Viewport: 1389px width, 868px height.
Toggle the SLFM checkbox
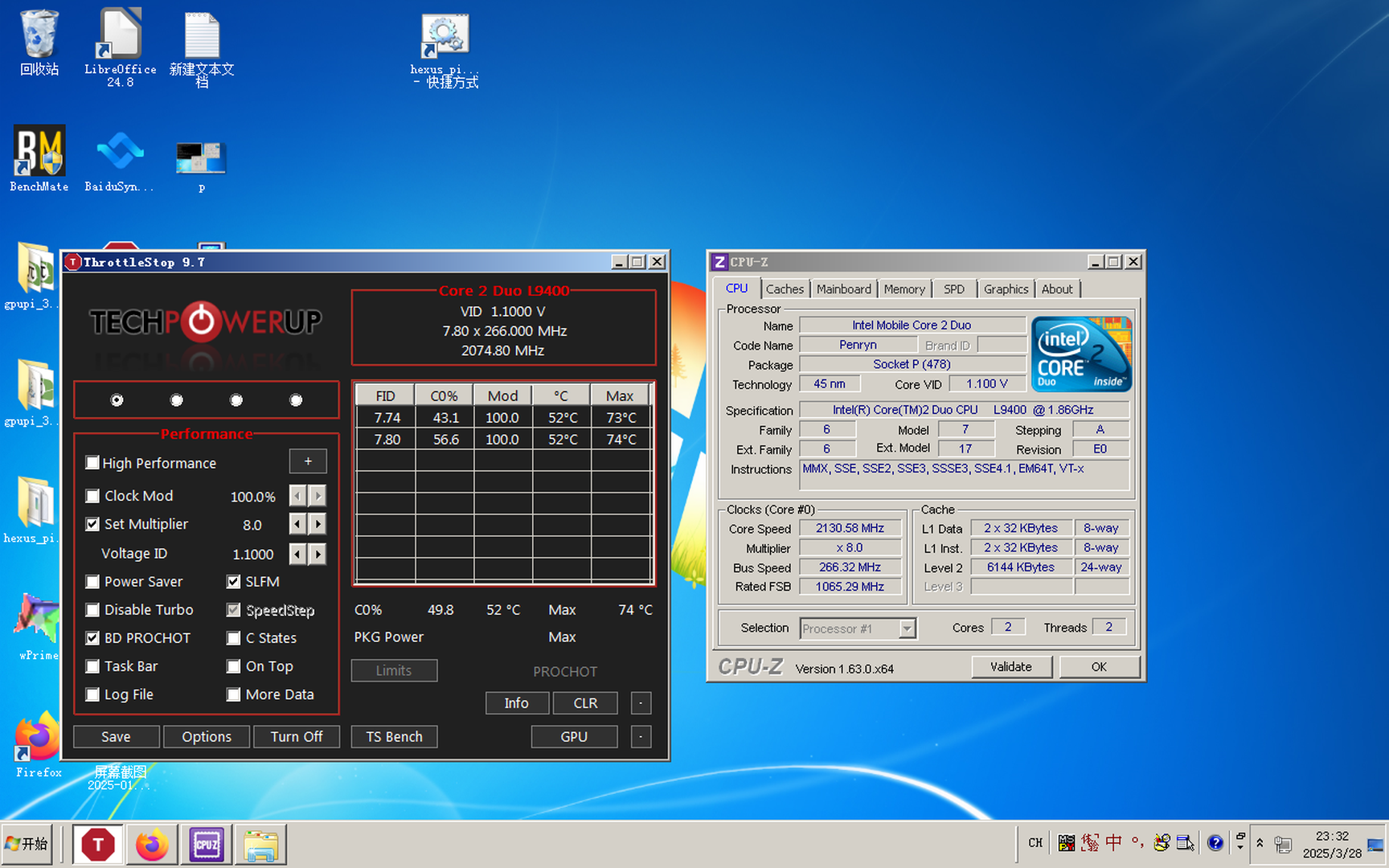[x=234, y=581]
